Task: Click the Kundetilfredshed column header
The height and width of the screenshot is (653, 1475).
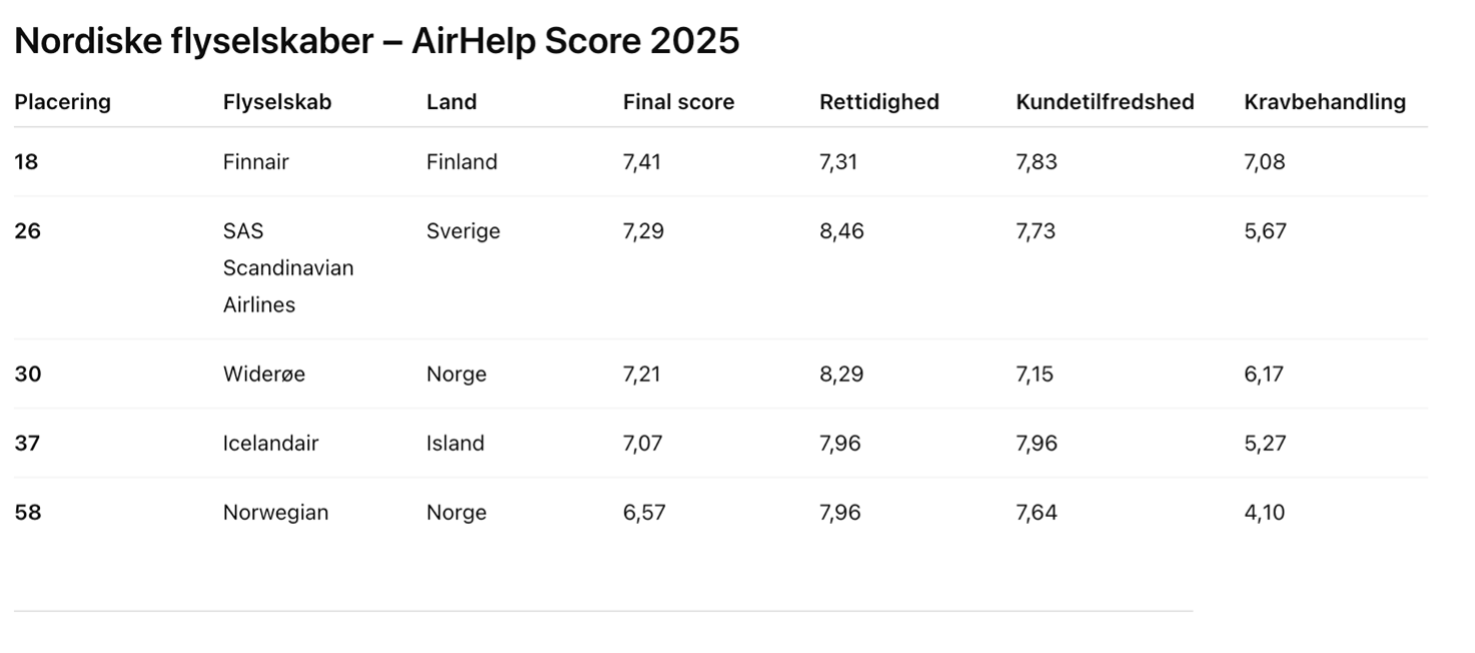Action: [1105, 102]
